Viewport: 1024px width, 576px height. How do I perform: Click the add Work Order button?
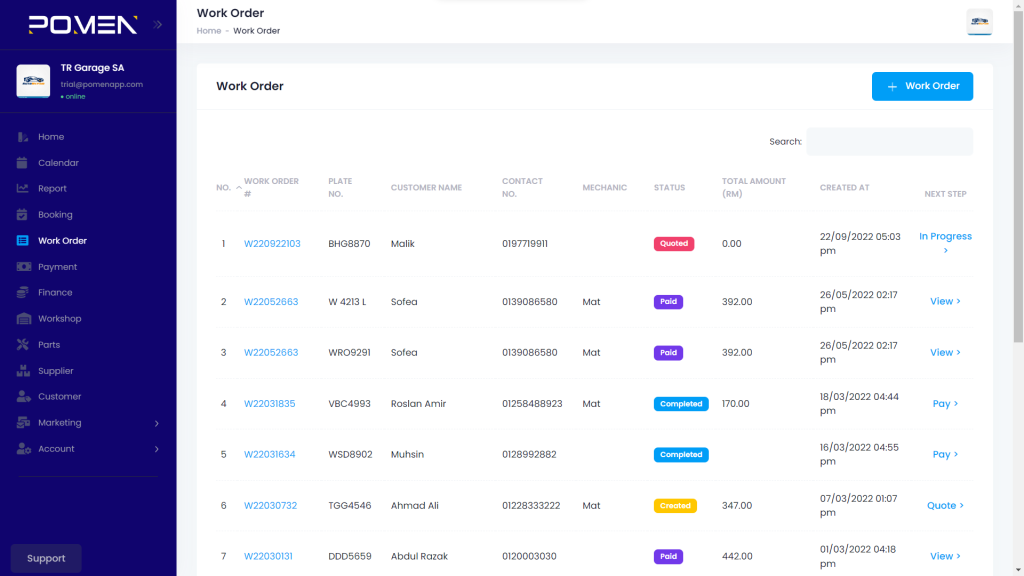point(922,86)
